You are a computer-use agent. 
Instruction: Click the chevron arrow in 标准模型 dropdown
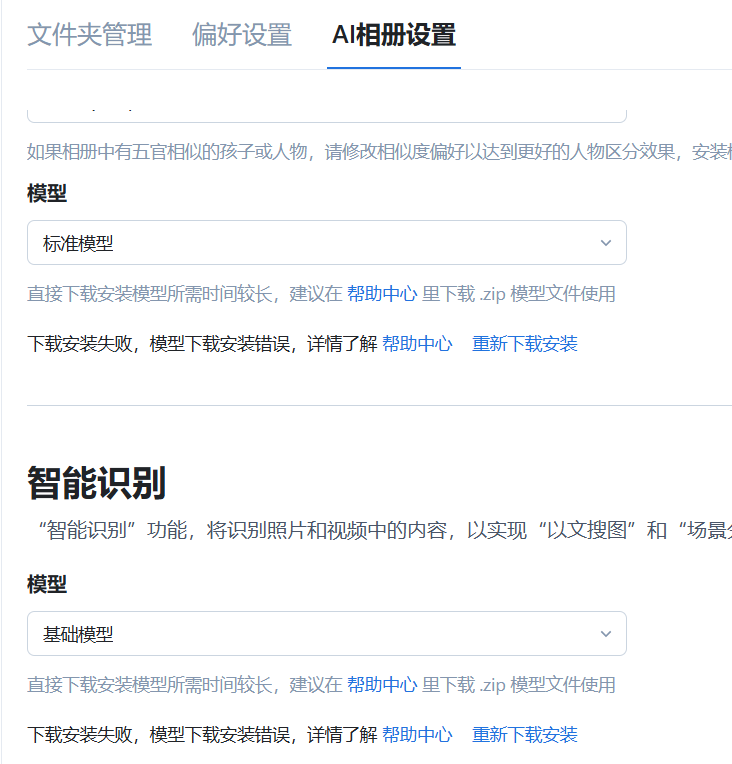(606, 243)
